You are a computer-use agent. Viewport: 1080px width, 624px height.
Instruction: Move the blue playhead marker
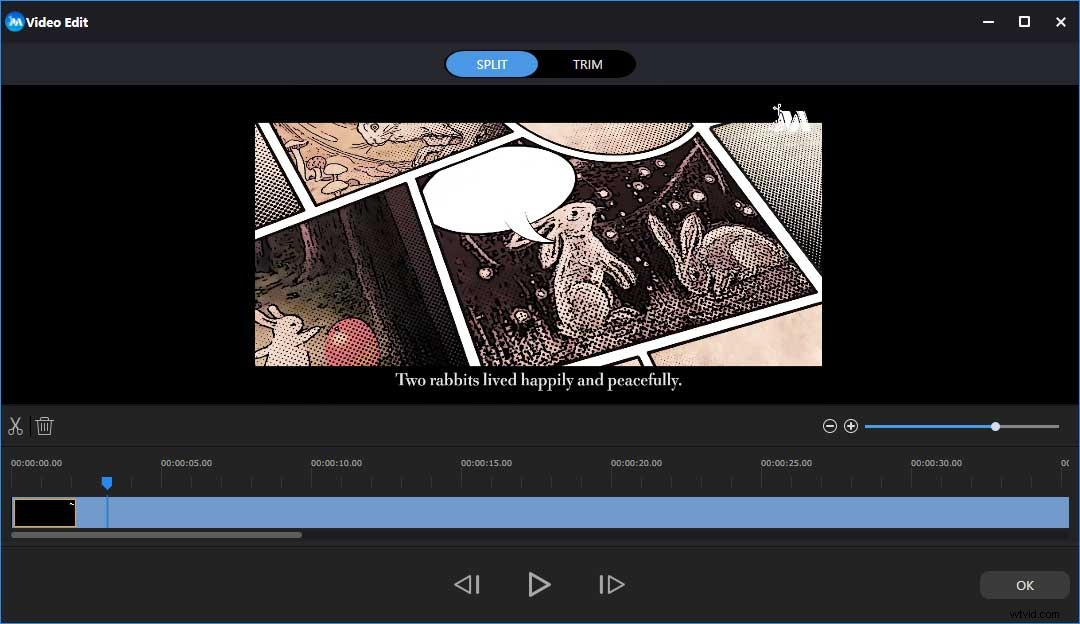tap(107, 483)
